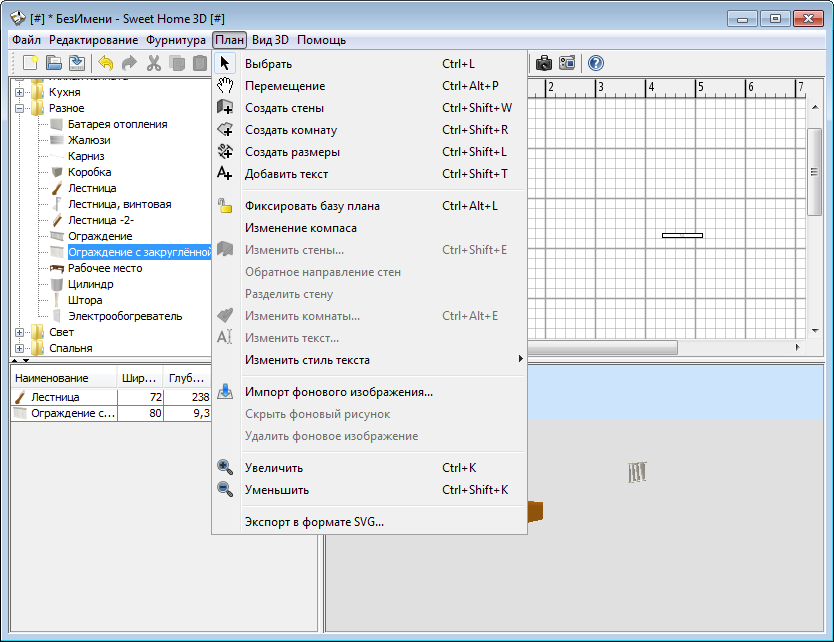Open the Редактирование menu
The image size is (834, 642).
[x=94, y=40]
